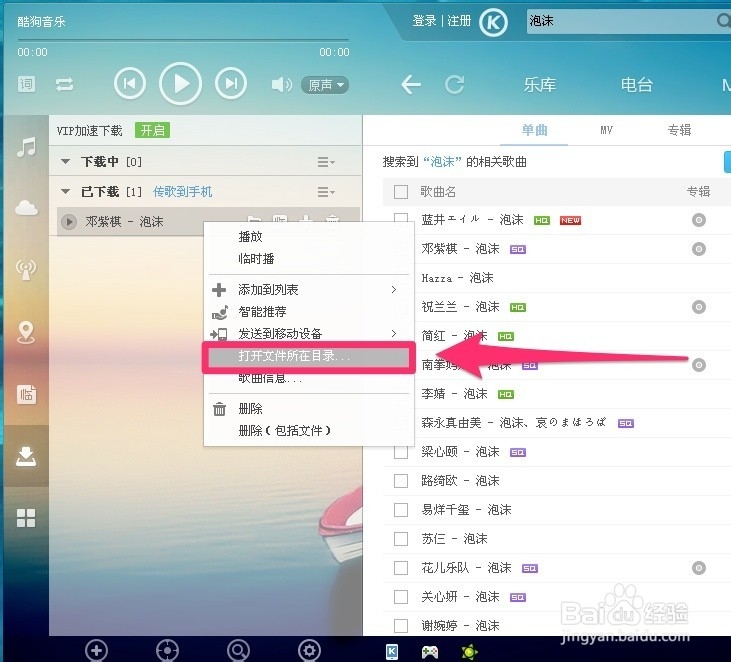Click the green star app icon in the bottom bar

[x=469, y=651]
